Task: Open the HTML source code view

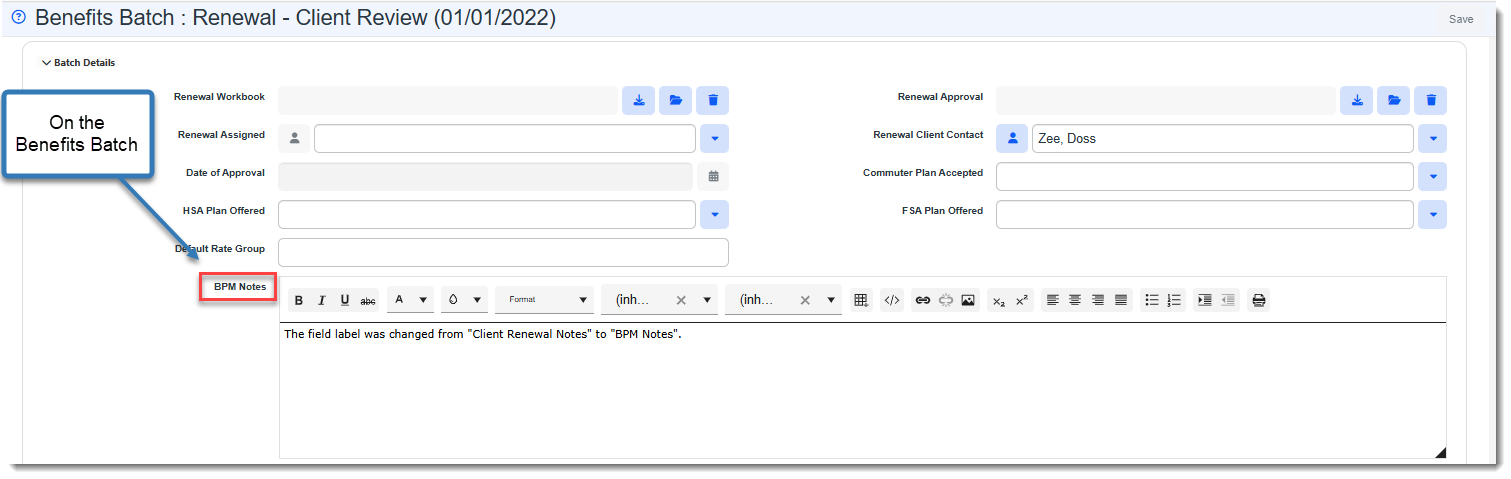Action: click(x=892, y=300)
